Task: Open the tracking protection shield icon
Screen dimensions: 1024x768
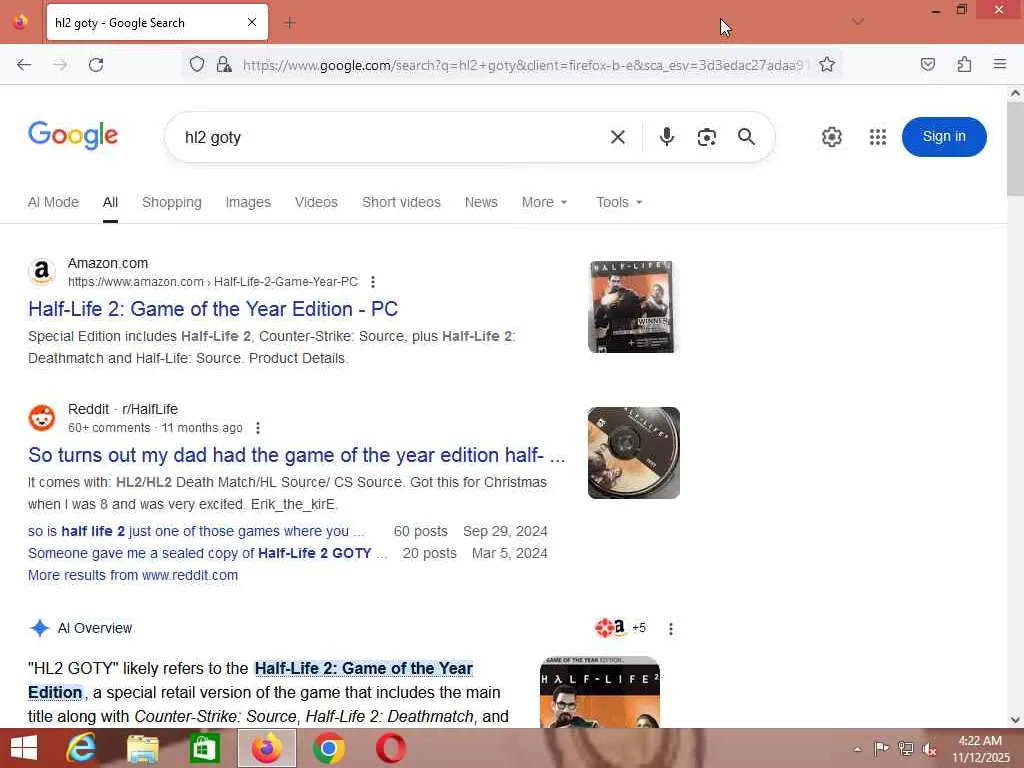Action: 197,64
